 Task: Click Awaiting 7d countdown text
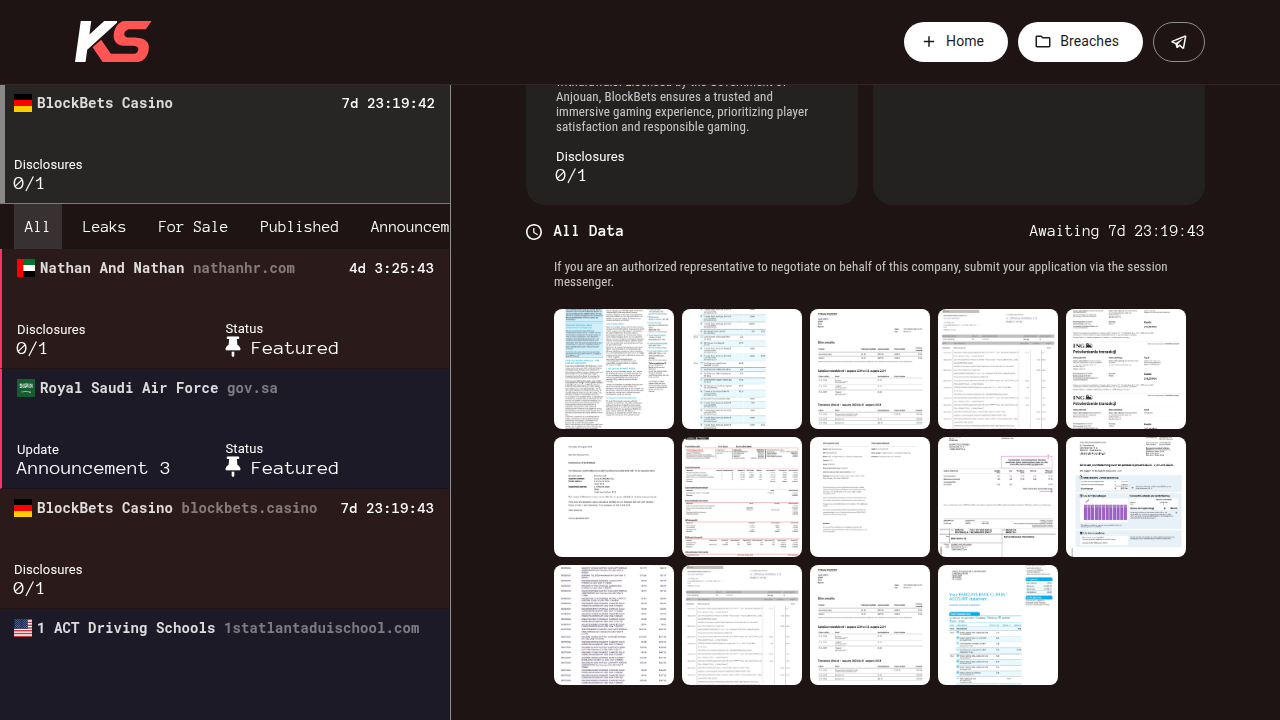pos(1117,231)
